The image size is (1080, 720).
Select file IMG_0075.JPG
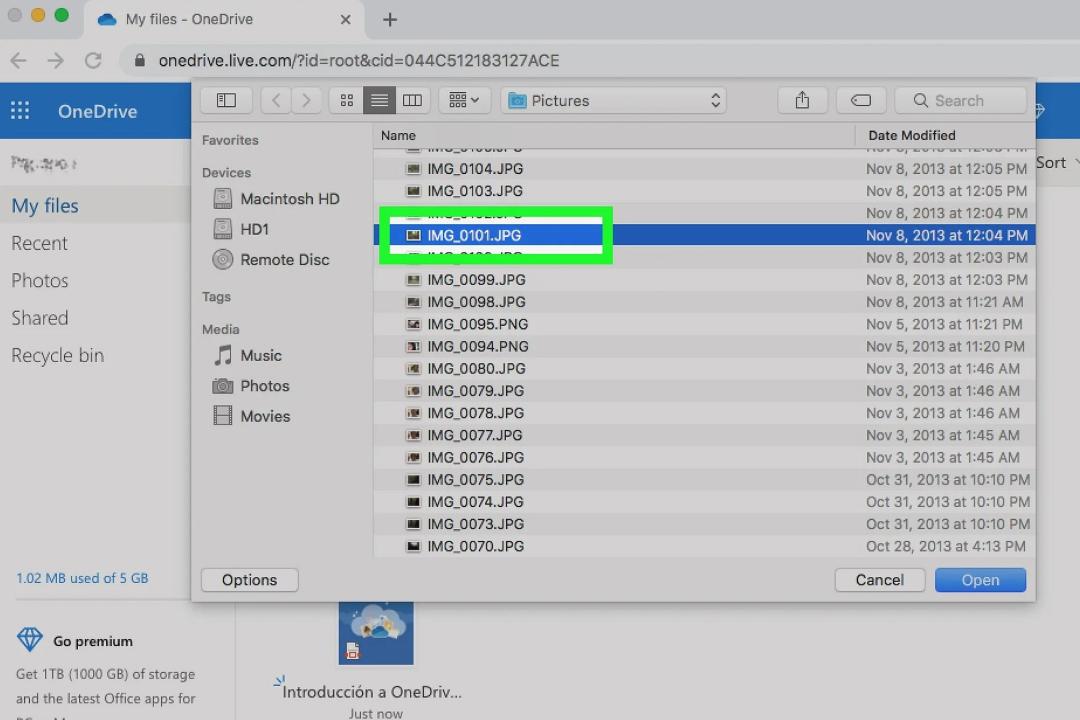pos(704,480)
